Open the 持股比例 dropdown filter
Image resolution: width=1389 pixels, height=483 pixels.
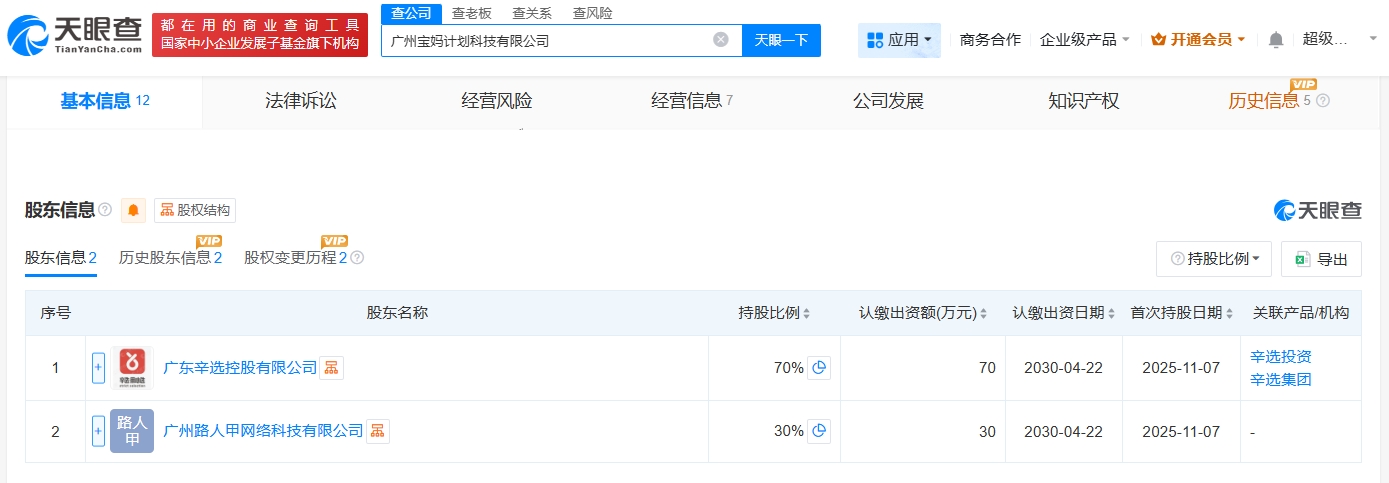[x=1214, y=259]
